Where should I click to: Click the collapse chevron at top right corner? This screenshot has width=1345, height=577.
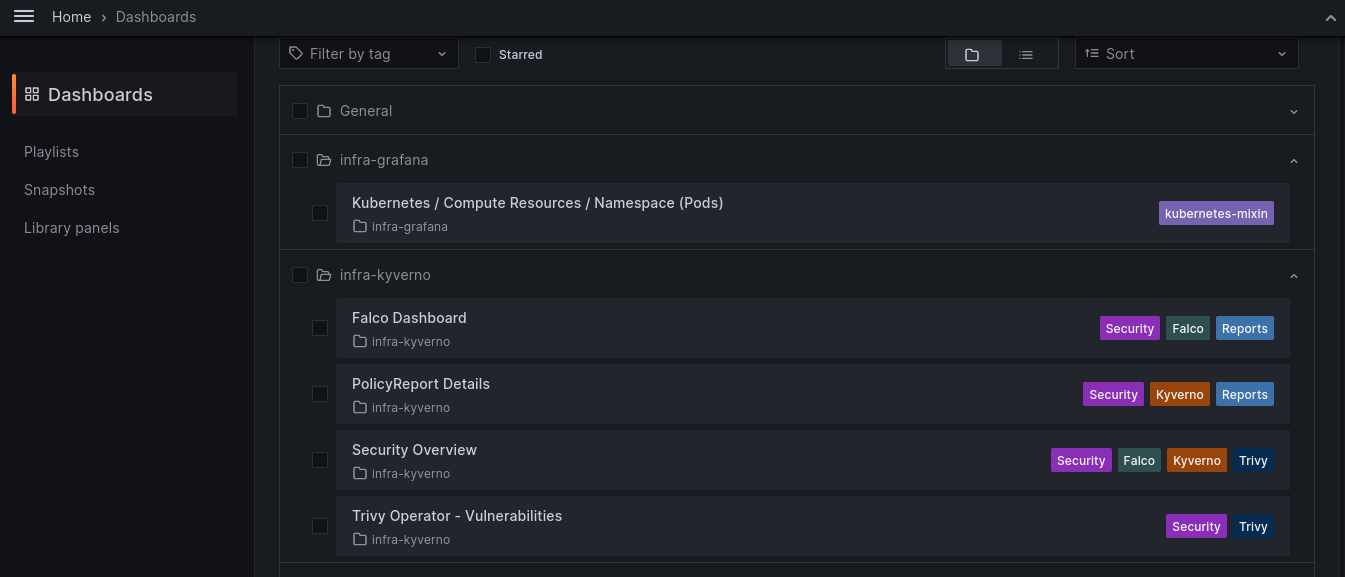[x=1330, y=17]
